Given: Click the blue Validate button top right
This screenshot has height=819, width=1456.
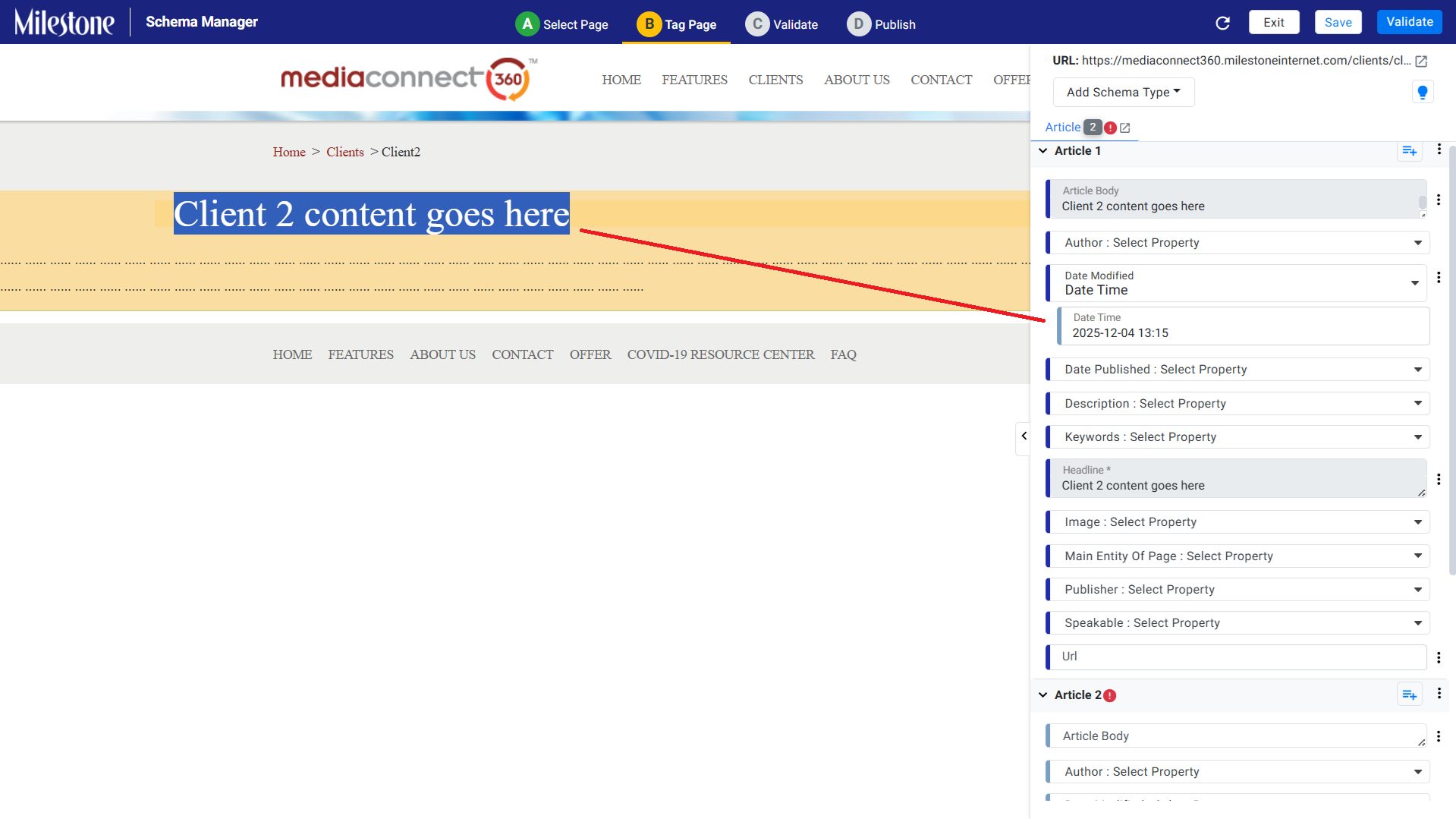Looking at the screenshot, I should pos(1409,22).
